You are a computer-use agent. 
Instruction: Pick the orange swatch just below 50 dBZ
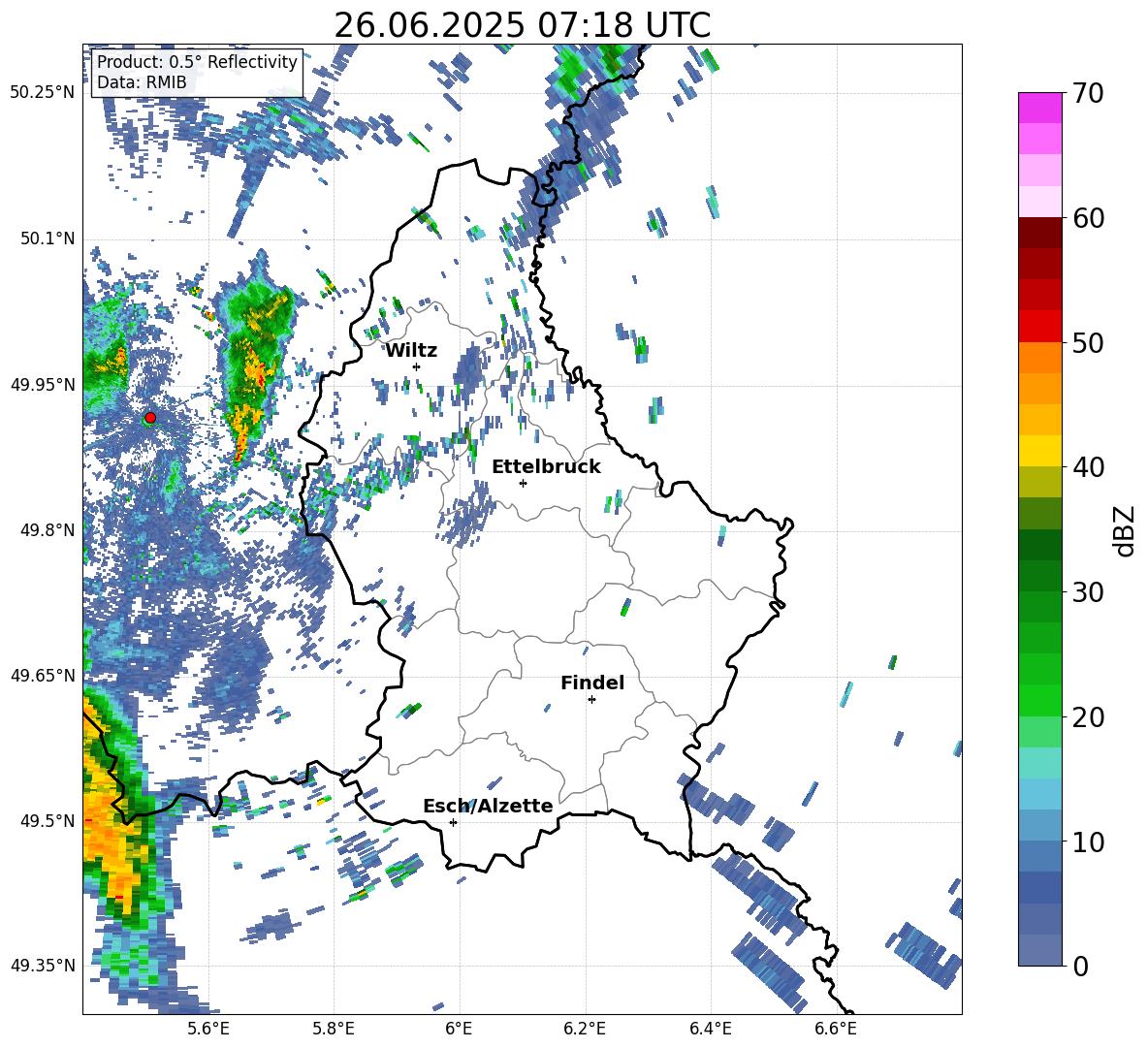(x=1039, y=358)
